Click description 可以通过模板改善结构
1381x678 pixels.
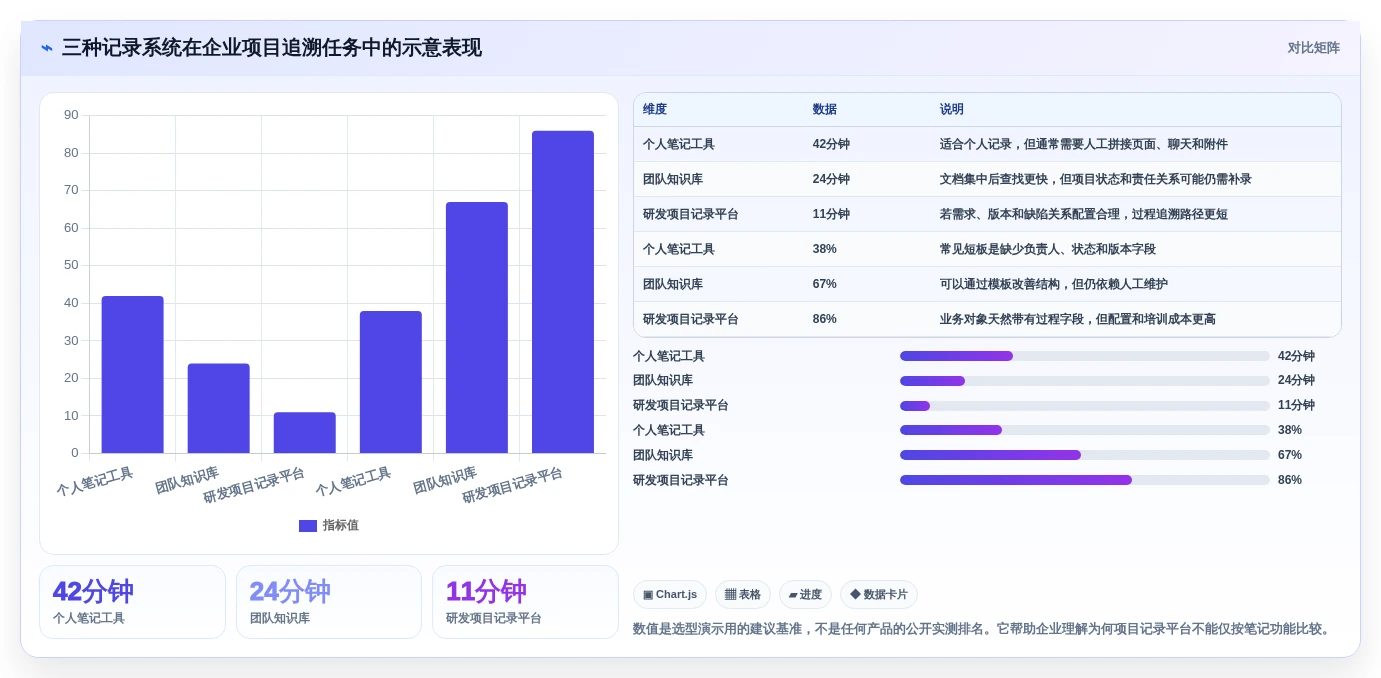point(1054,284)
